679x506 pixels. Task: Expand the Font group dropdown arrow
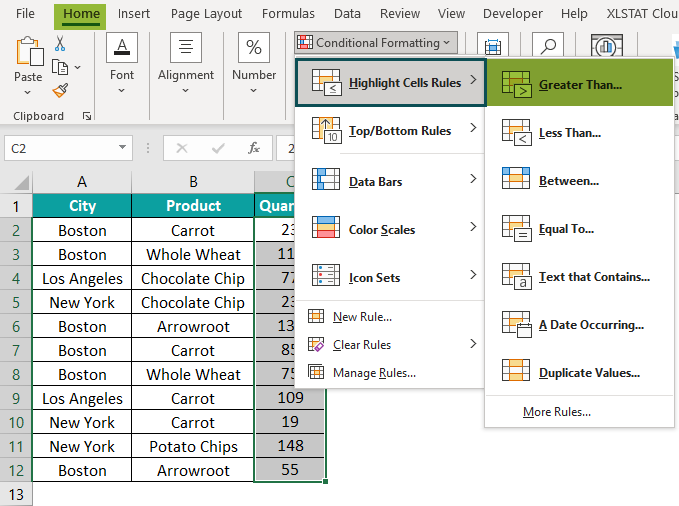tap(122, 90)
